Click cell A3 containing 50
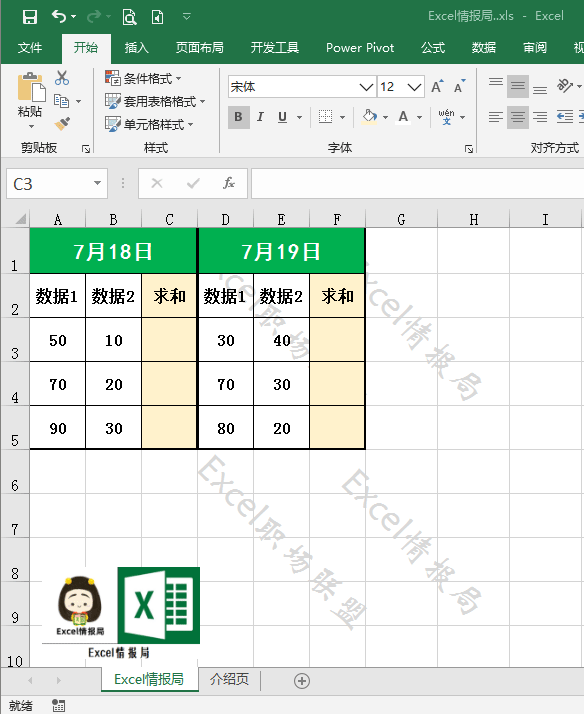584x714 pixels. pyautogui.click(x=58, y=340)
